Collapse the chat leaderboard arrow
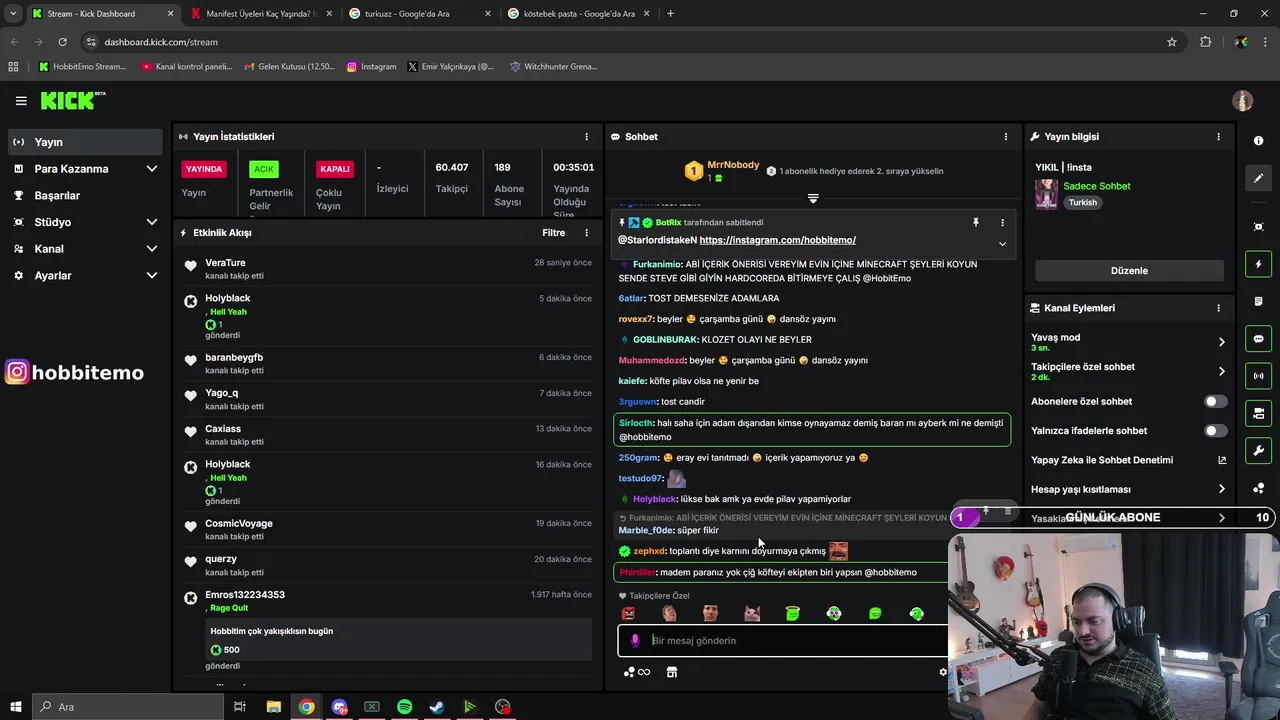The width and height of the screenshot is (1280, 720). [x=813, y=199]
